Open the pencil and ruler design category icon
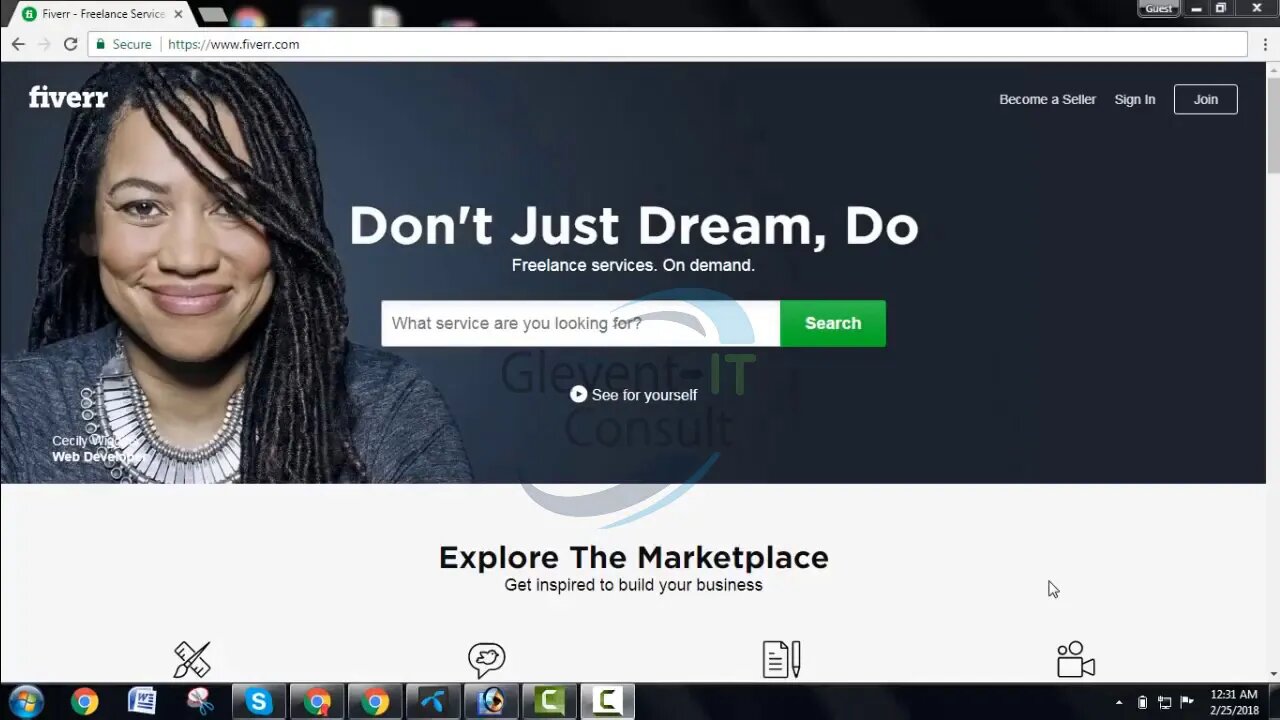This screenshot has width=1280, height=720. tap(192, 660)
